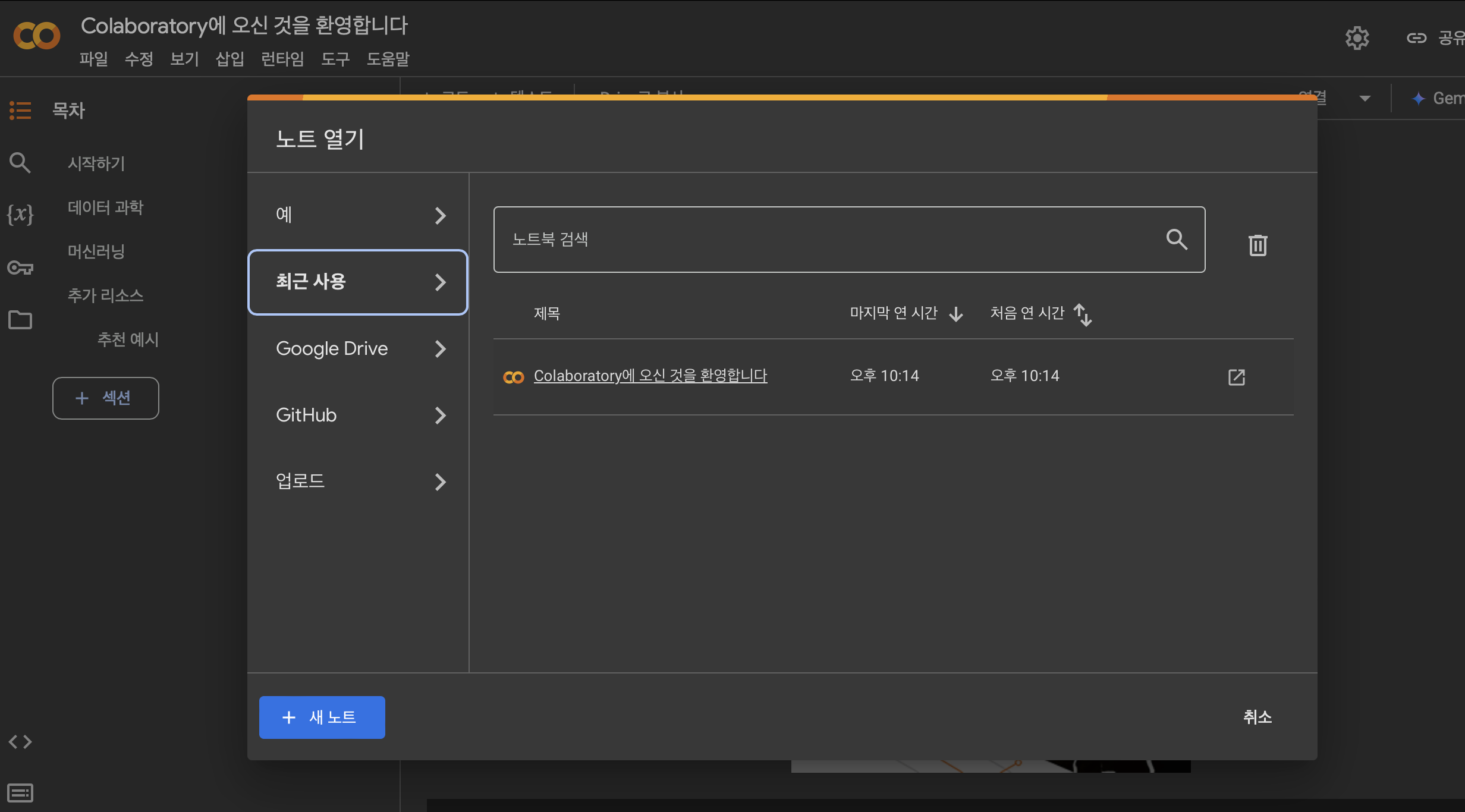The image size is (1465, 812).
Task: Select the 업로드 upload tab
Action: pyautogui.click(x=358, y=481)
